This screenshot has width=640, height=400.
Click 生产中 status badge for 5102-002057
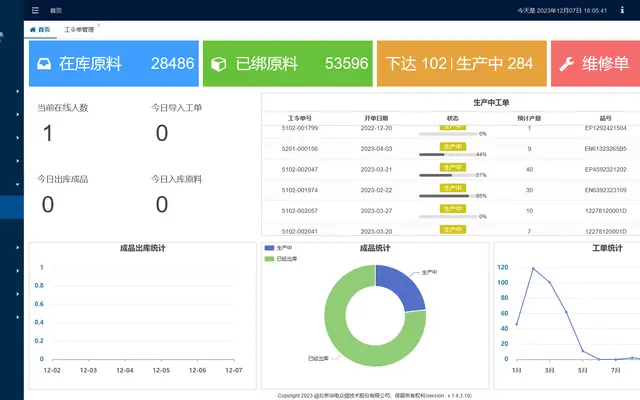click(453, 209)
